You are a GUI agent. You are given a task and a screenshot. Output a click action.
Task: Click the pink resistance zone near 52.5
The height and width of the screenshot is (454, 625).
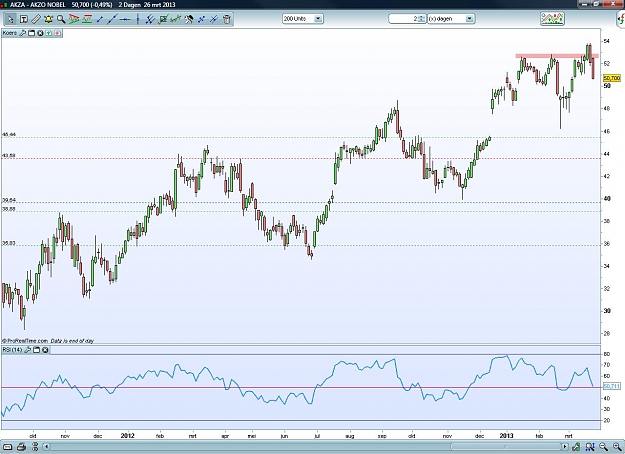click(557, 56)
